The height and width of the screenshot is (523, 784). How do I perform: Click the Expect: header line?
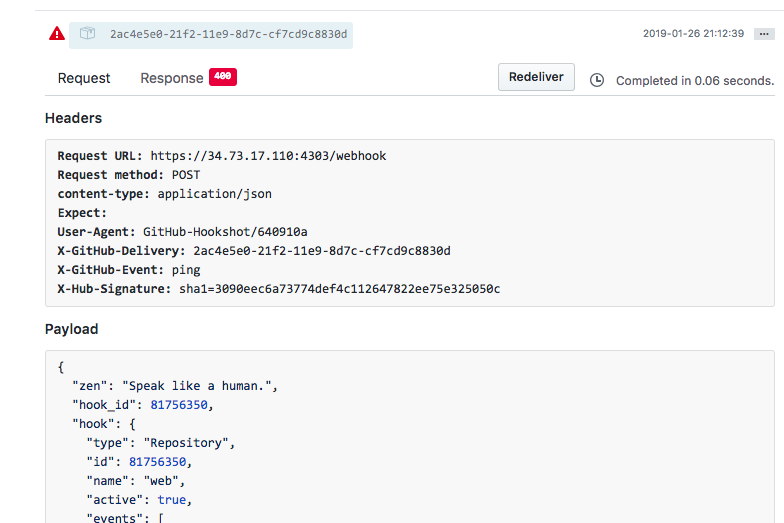tap(82, 213)
